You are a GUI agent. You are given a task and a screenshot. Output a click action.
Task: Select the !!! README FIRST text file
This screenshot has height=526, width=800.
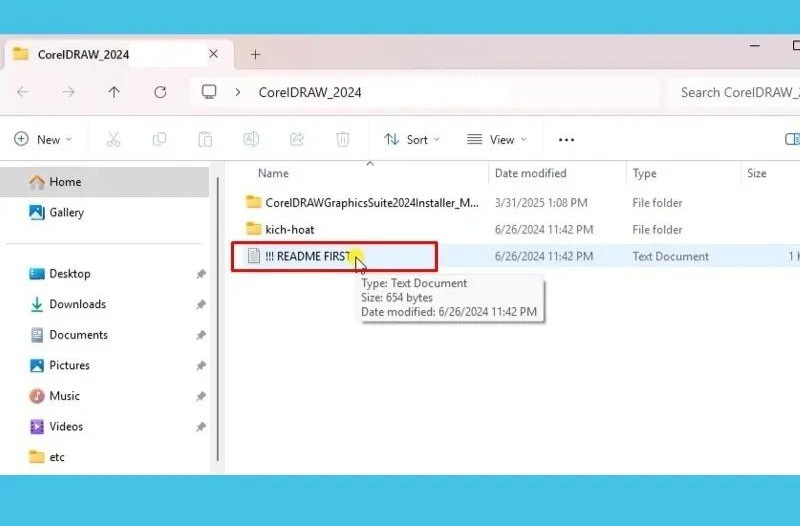pyautogui.click(x=308, y=256)
